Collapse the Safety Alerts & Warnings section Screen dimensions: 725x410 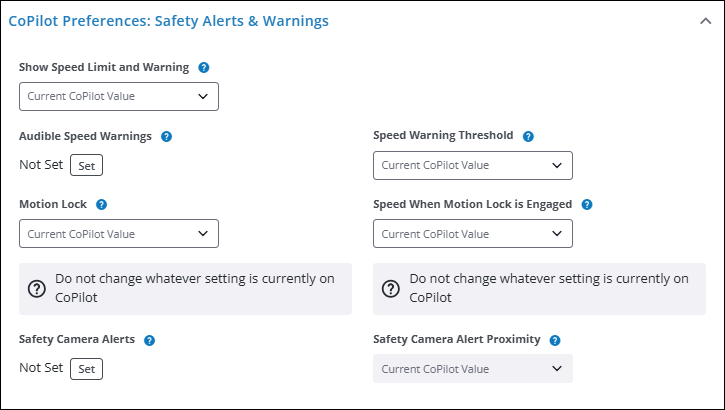tap(705, 20)
